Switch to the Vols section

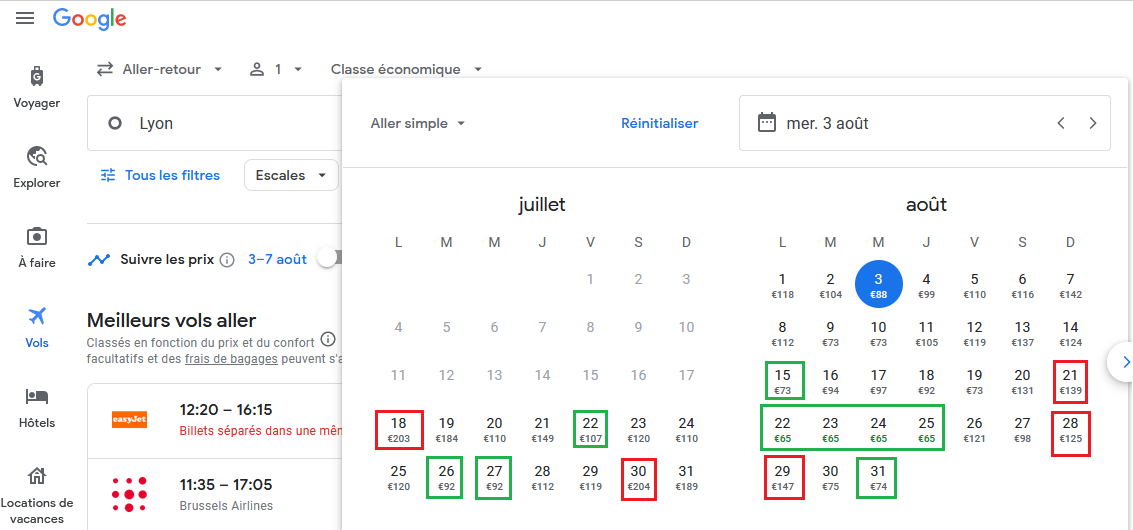[37, 327]
